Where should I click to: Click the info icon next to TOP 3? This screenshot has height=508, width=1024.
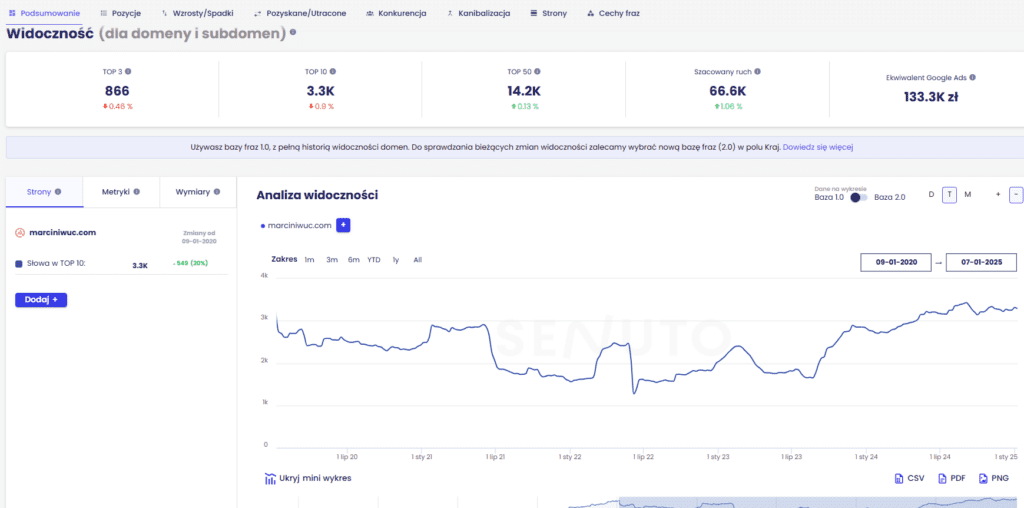click(128, 72)
